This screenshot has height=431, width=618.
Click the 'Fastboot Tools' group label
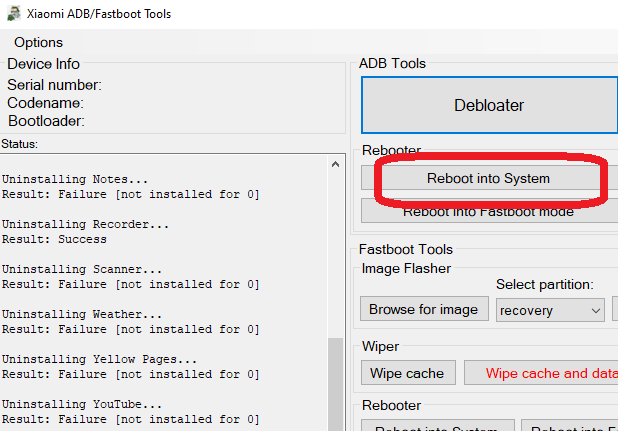[406, 249]
